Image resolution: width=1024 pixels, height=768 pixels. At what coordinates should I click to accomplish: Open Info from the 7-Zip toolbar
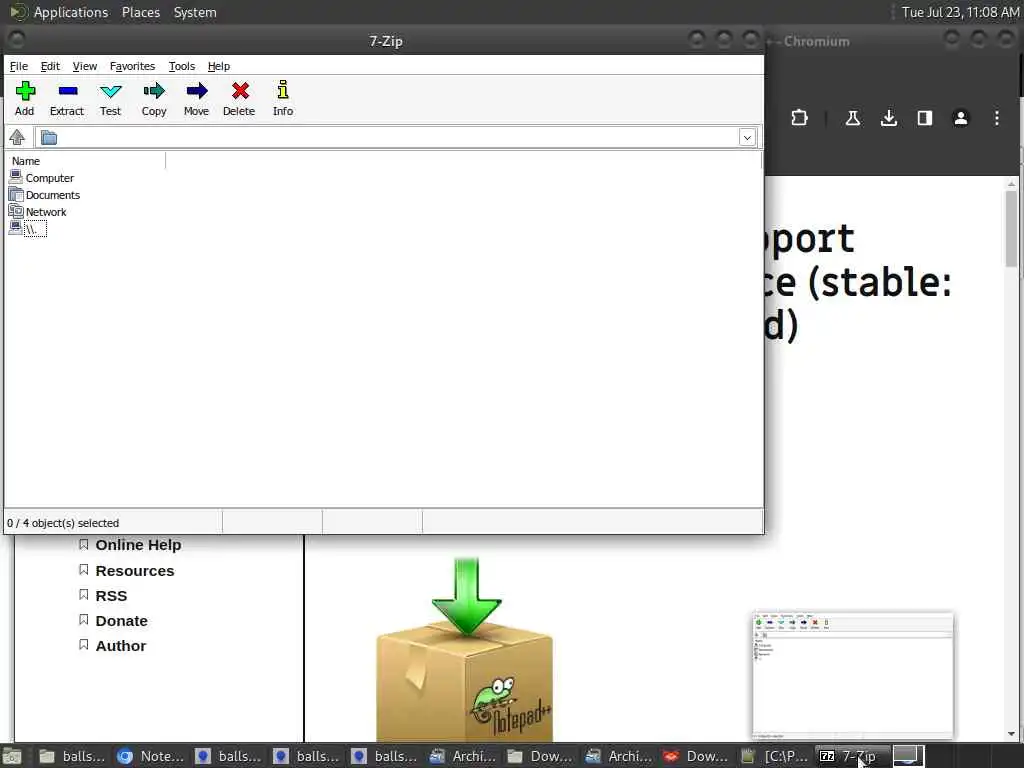(x=283, y=99)
